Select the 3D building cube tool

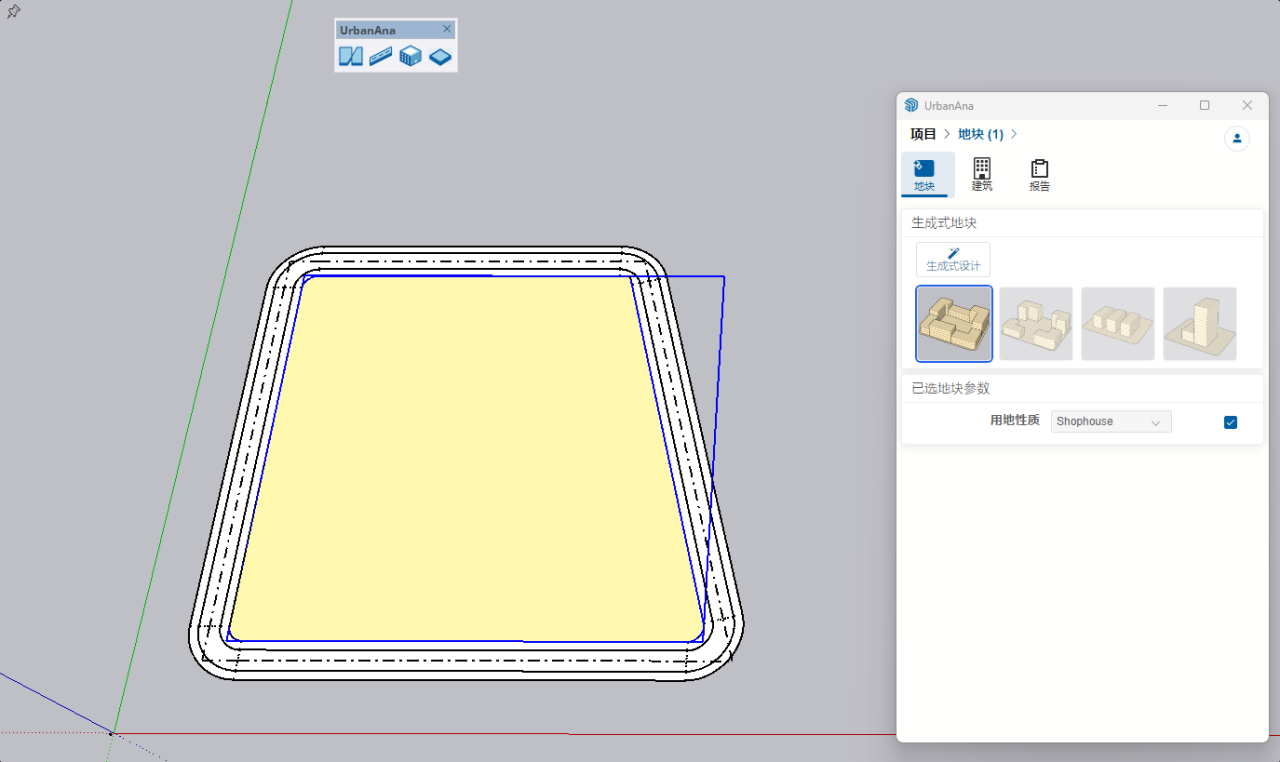point(410,57)
